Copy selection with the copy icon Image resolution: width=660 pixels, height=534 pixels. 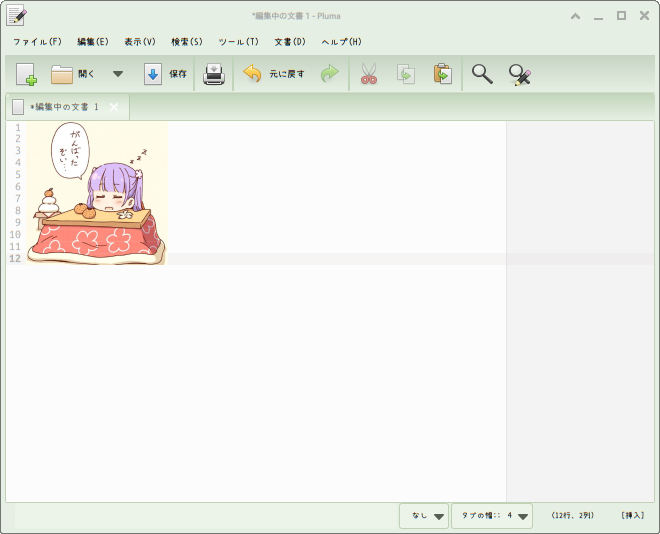[406, 74]
